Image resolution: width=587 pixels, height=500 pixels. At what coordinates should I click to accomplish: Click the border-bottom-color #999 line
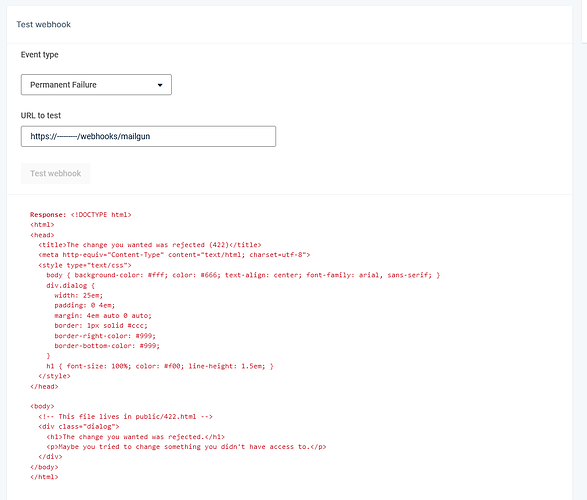pyautogui.click(x=107, y=346)
